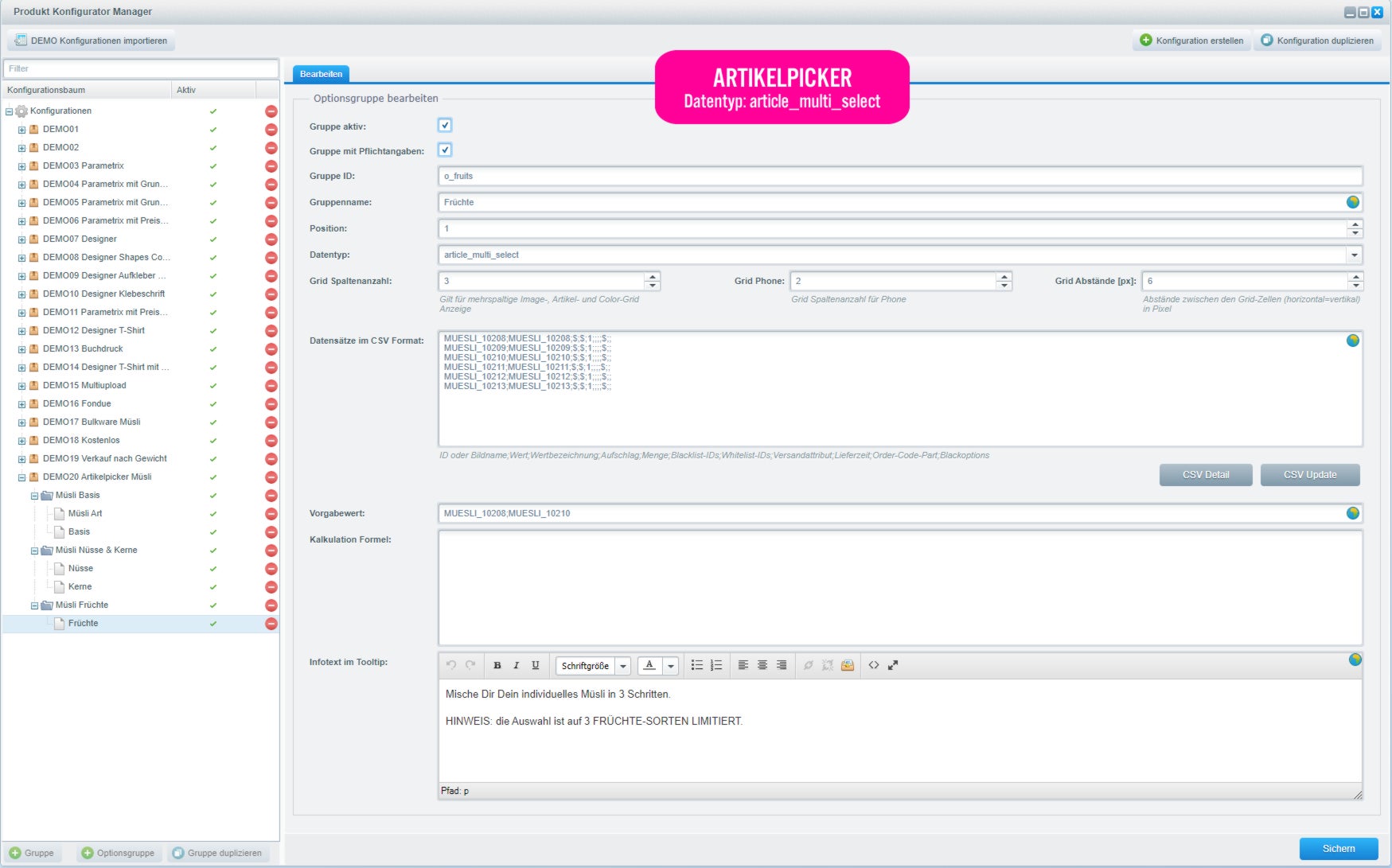The width and height of the screenshot is (1392, 868).
Task: Delete the Müsli Basis group
Action: (271, 495)
